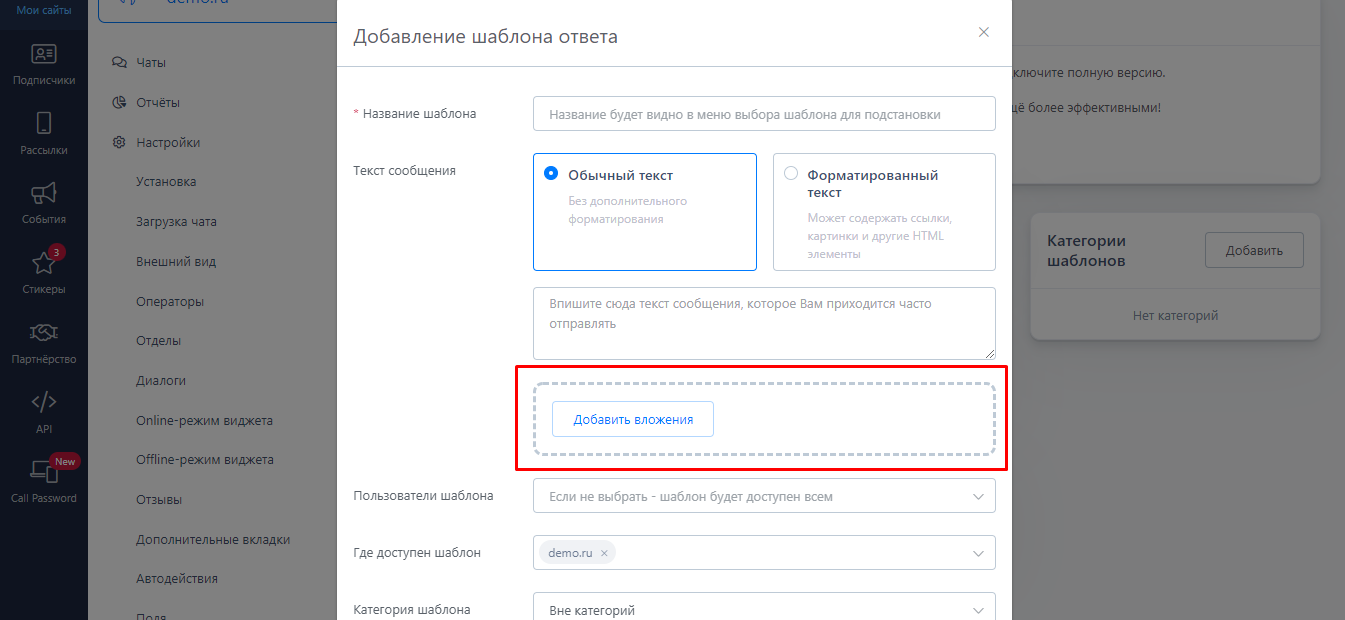Screen dimensions: 1345x620
Task: Expand the template users dropdown
Action: [x=977, y=496]
